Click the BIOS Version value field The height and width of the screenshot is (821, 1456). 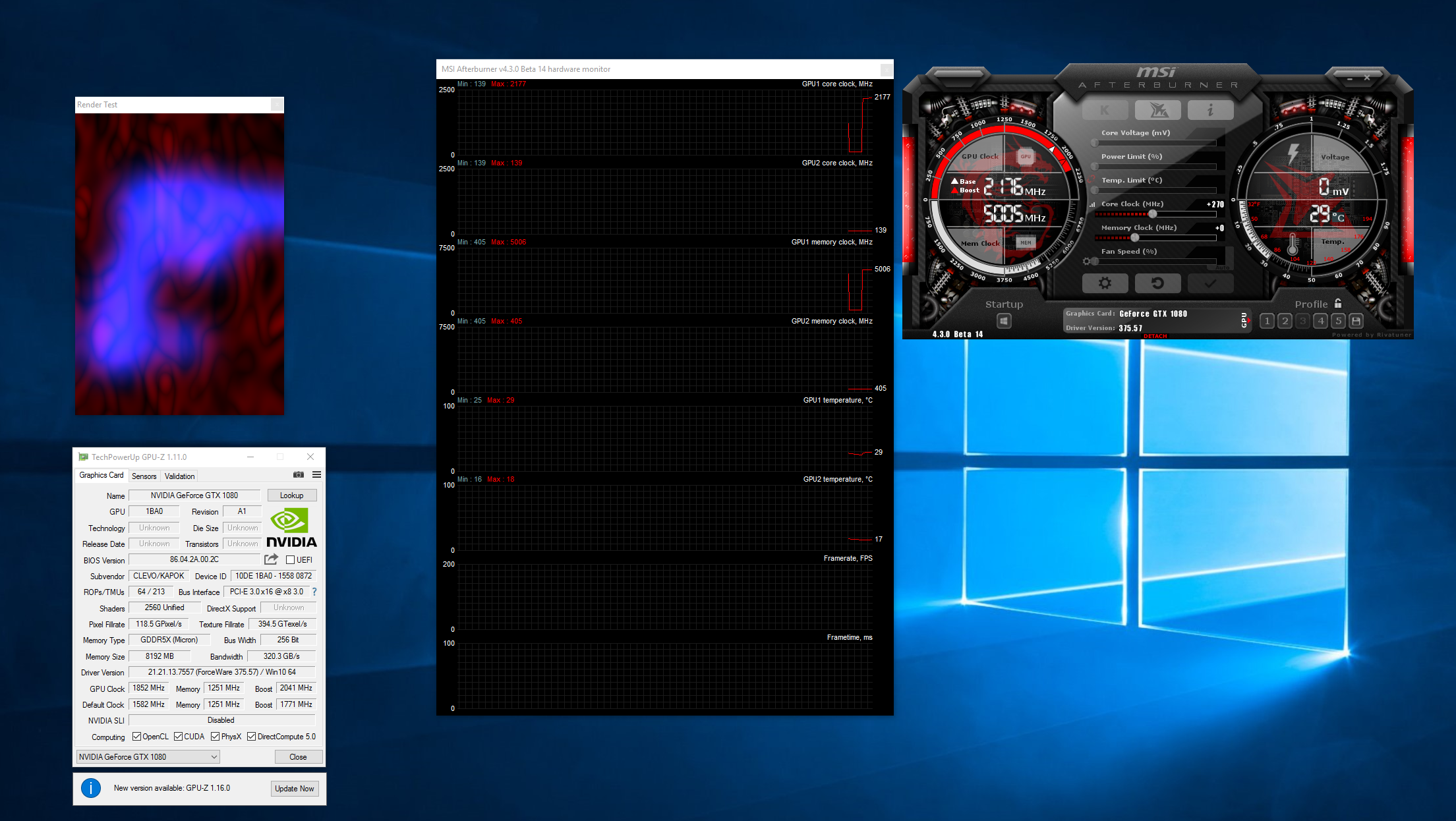194,559
